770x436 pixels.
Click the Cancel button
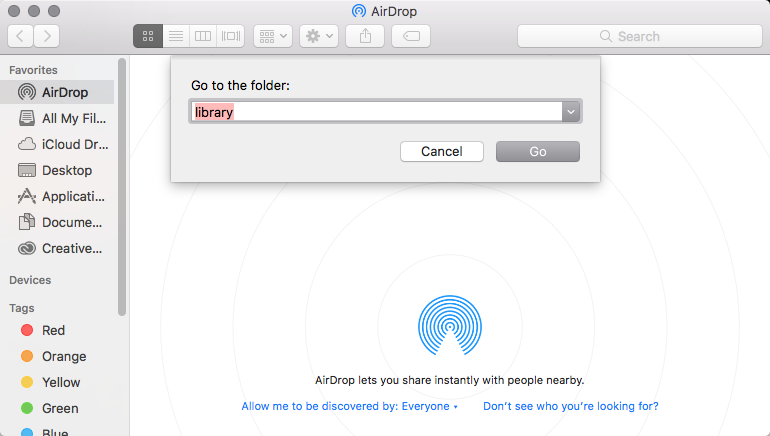(x=441, y=152)
